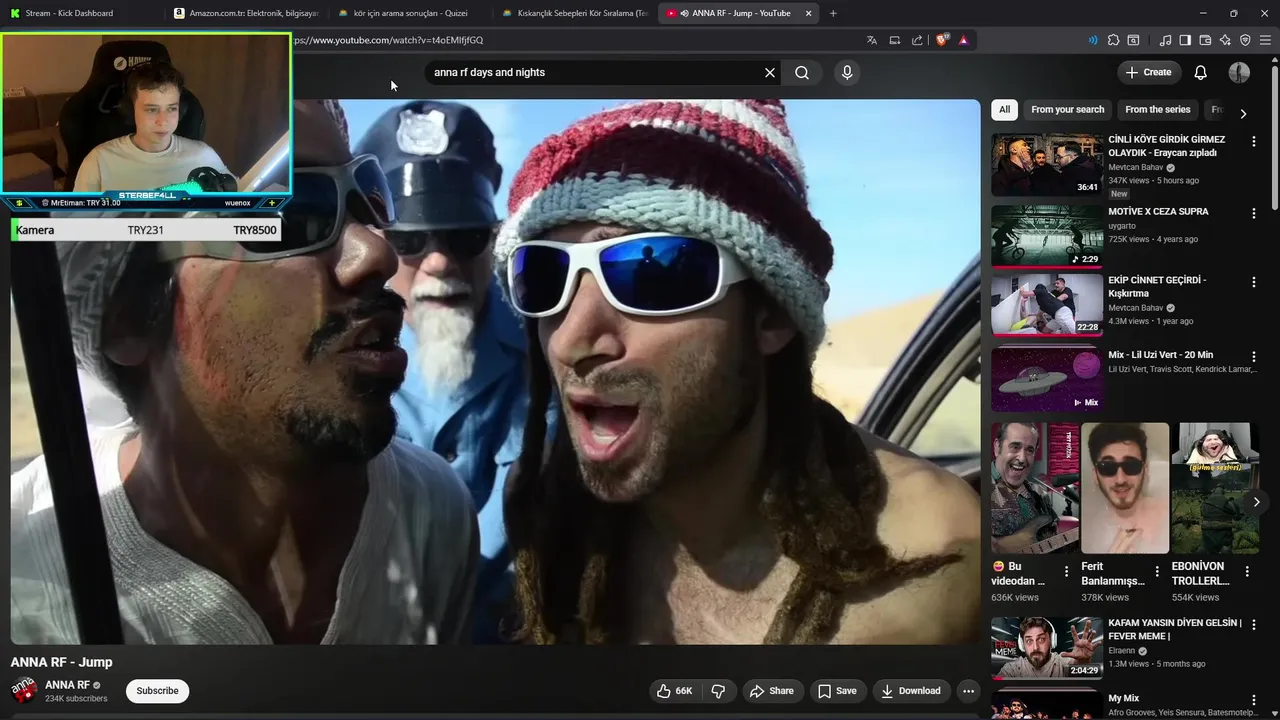Viewport: 1280px width, 720px height.
Task: Open options for CİNLİ KÖYE GİRDİK video
Action: [1253, 141]
